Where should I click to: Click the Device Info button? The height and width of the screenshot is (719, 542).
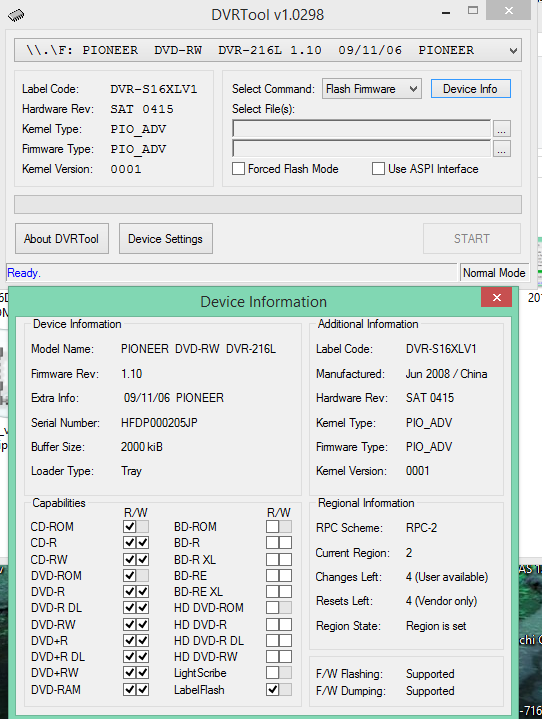(470, 88)
